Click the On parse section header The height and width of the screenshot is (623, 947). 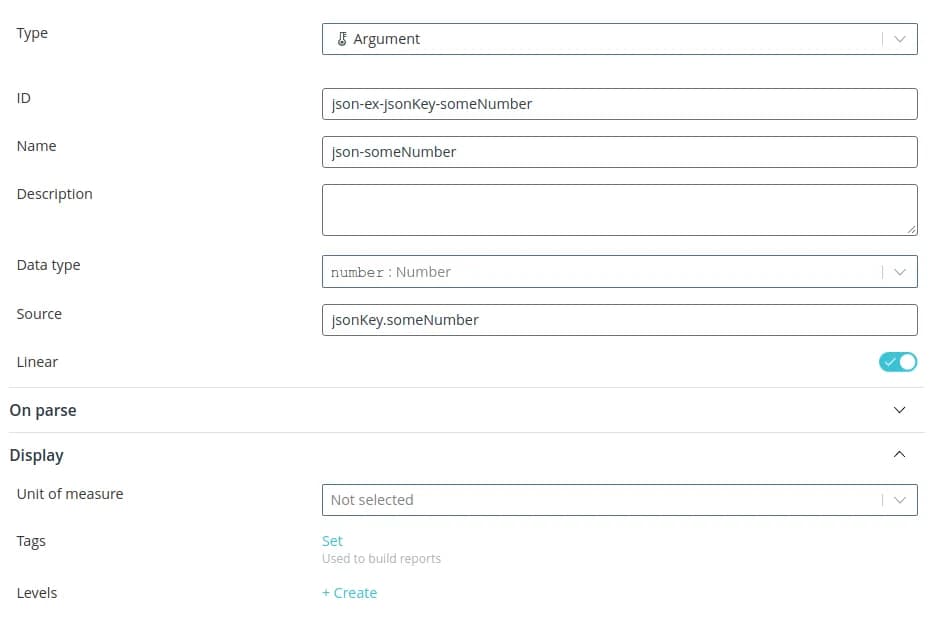coord(43,410)
